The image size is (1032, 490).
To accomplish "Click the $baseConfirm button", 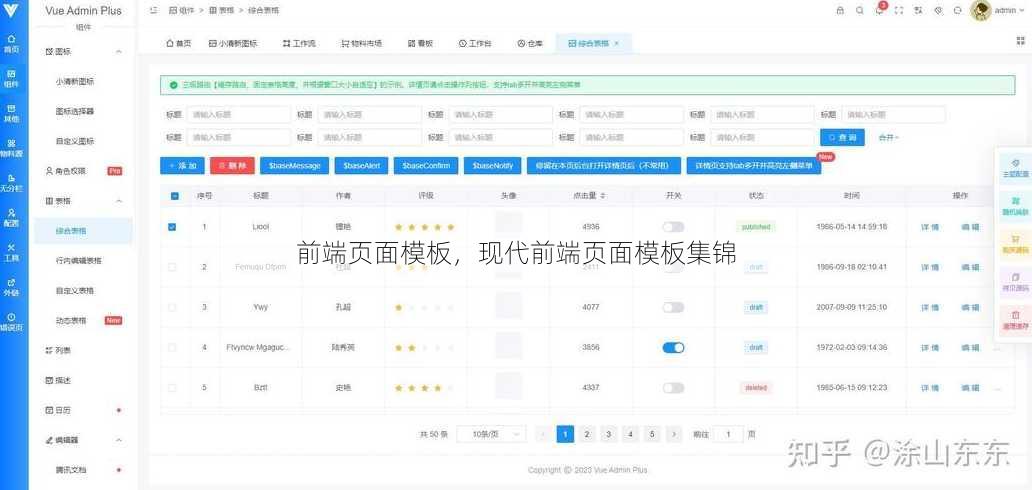I will (x=426, y=166).
